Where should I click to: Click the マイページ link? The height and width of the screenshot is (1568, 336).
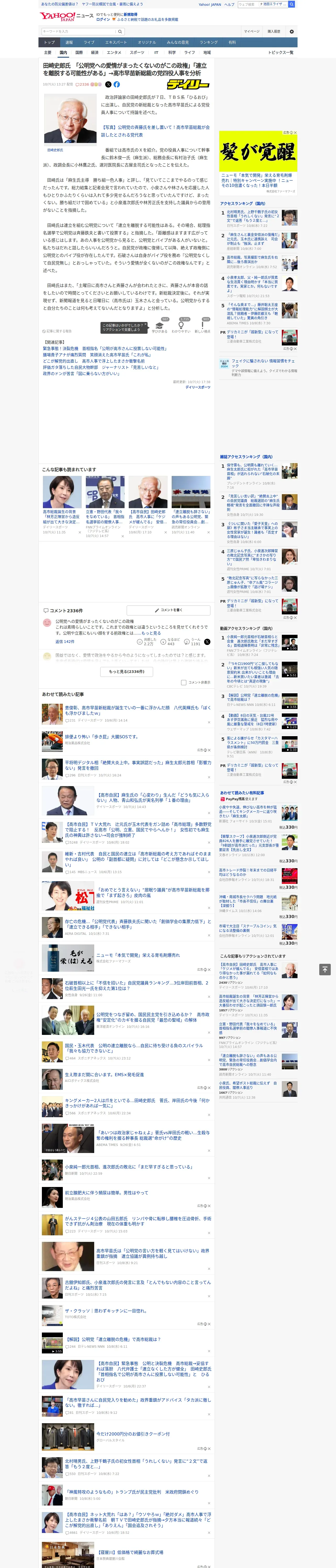click(x=251, y=32)
